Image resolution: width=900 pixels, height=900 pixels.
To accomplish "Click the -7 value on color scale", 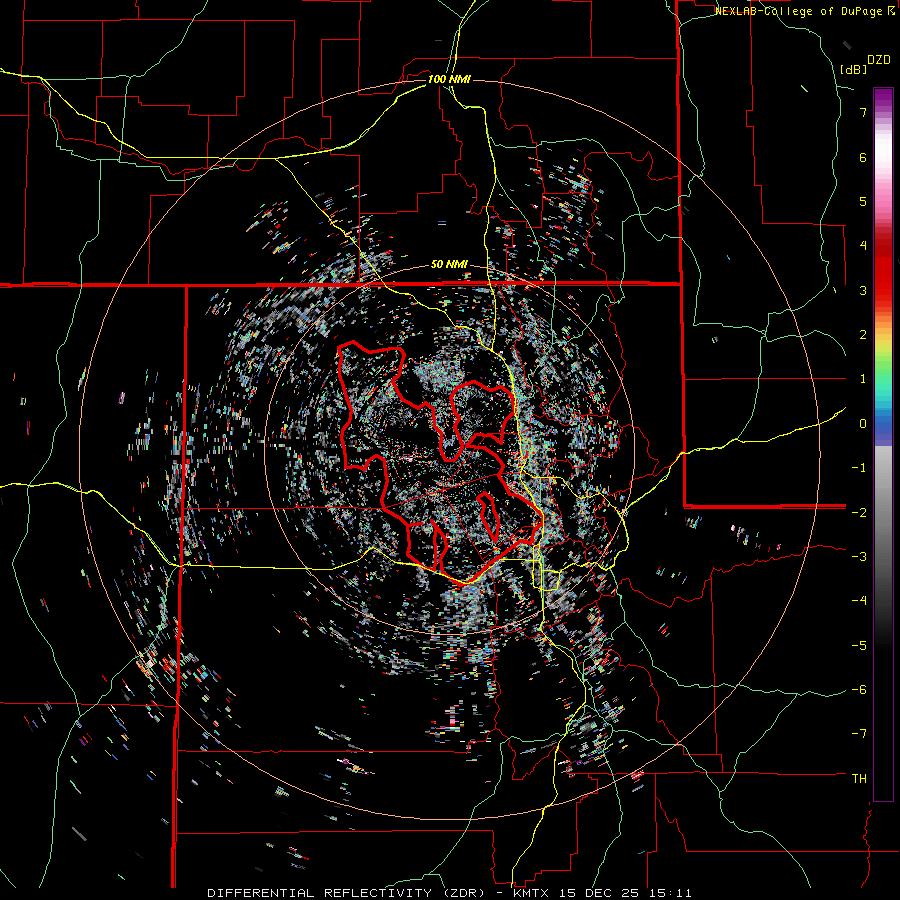I will coord(859,734).
